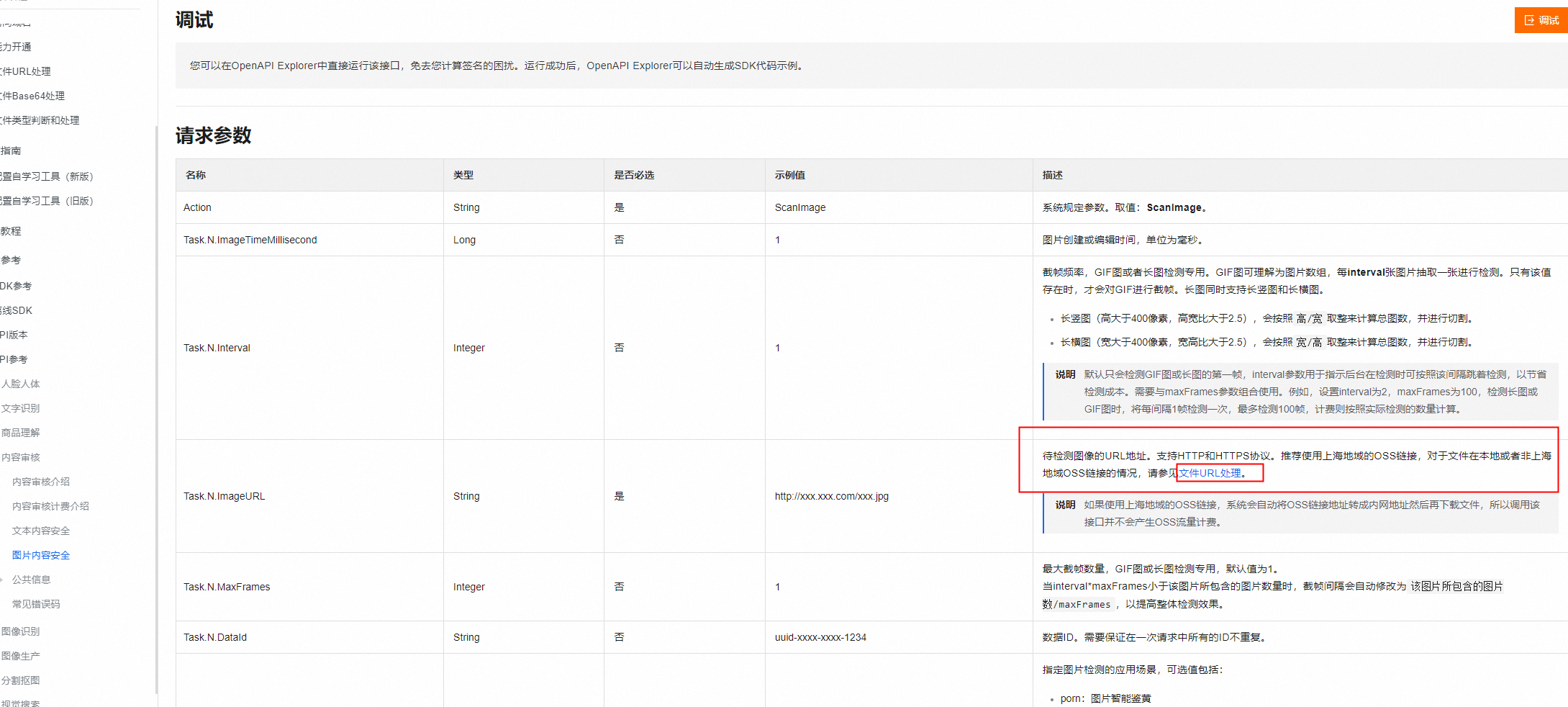Open 能力开通 sidebar item
Screen dimensions: 1568x707
tap(16, 47)
